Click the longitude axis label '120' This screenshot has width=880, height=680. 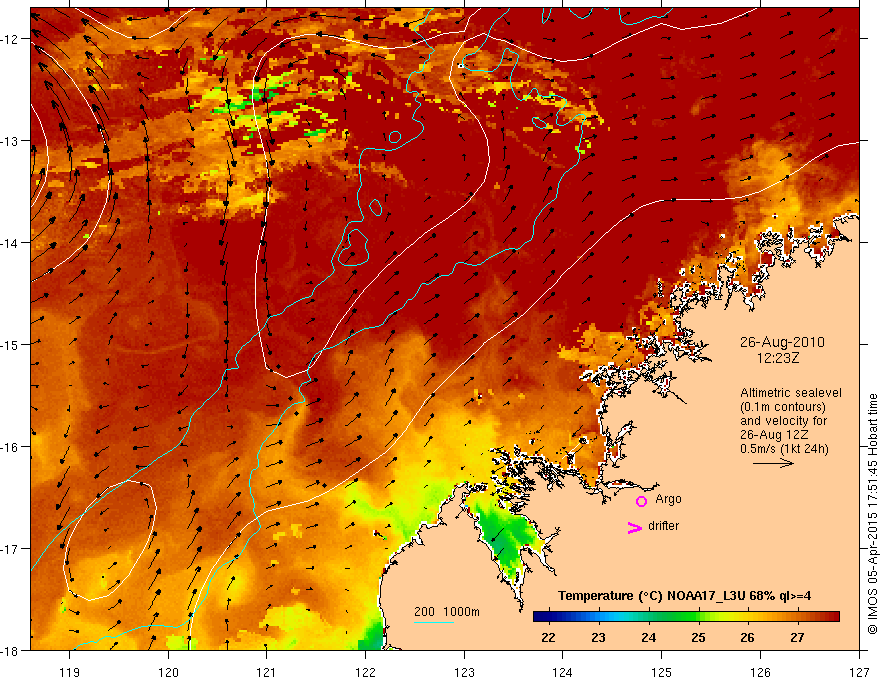tap(168, 672)
